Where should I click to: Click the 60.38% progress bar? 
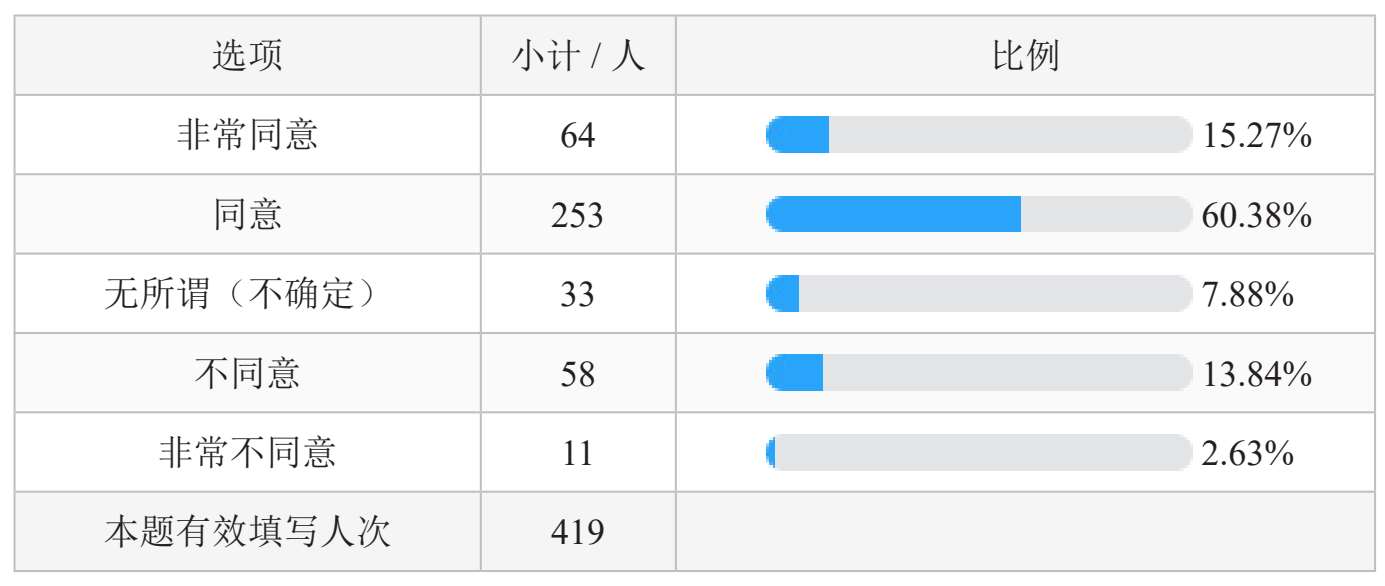pyautogui.click(x=979, y=214)
